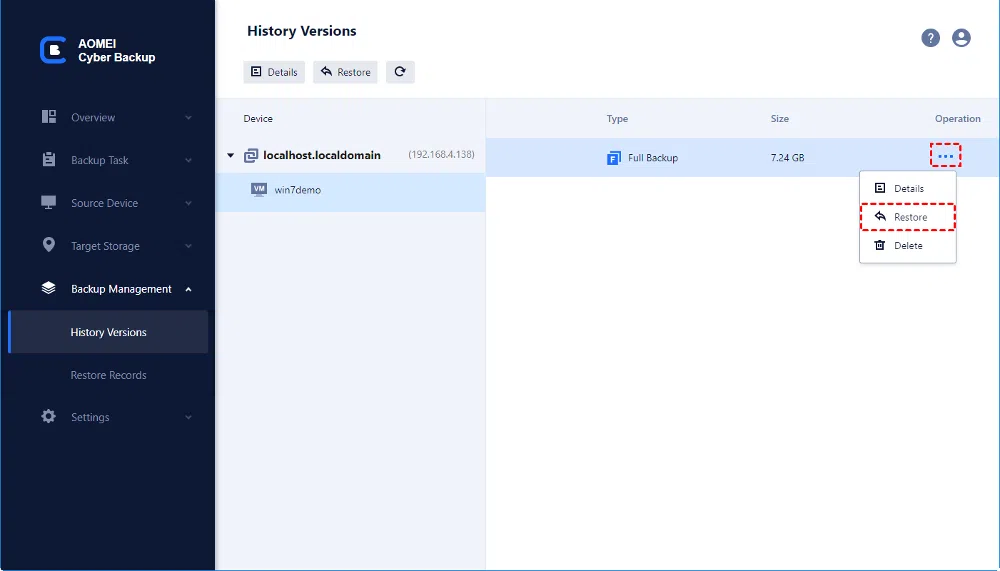
Task: Click the Type column header
Action: point(617,119)
